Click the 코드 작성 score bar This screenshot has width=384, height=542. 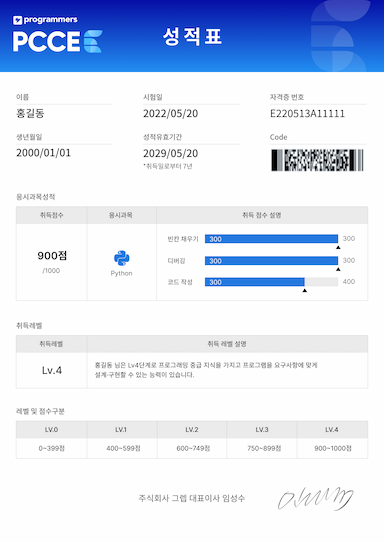tap(271, 282)
